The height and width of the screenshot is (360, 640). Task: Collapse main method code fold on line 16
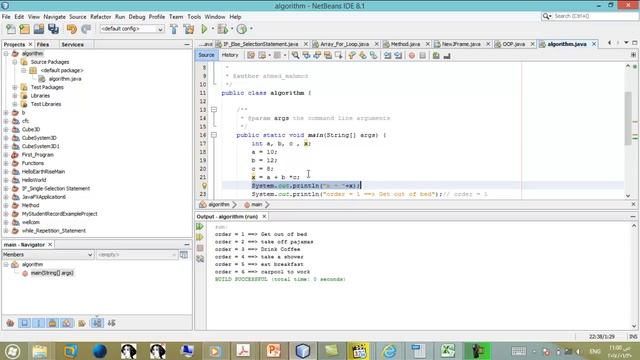point(213,135)
